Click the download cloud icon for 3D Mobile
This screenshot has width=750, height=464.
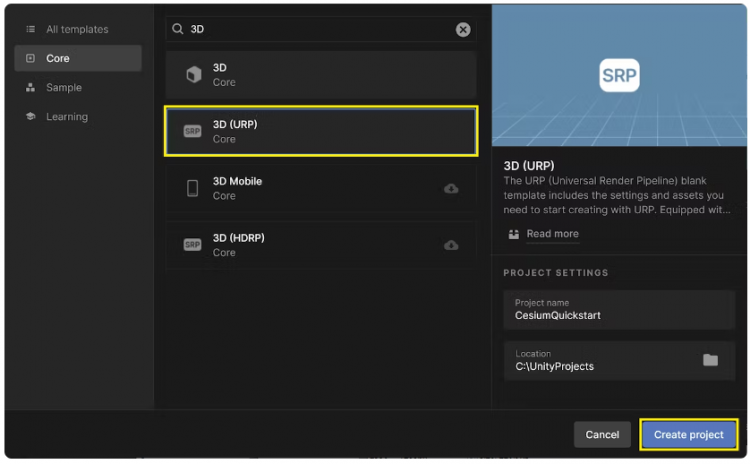pyautogui.click(x=451, y=188)
